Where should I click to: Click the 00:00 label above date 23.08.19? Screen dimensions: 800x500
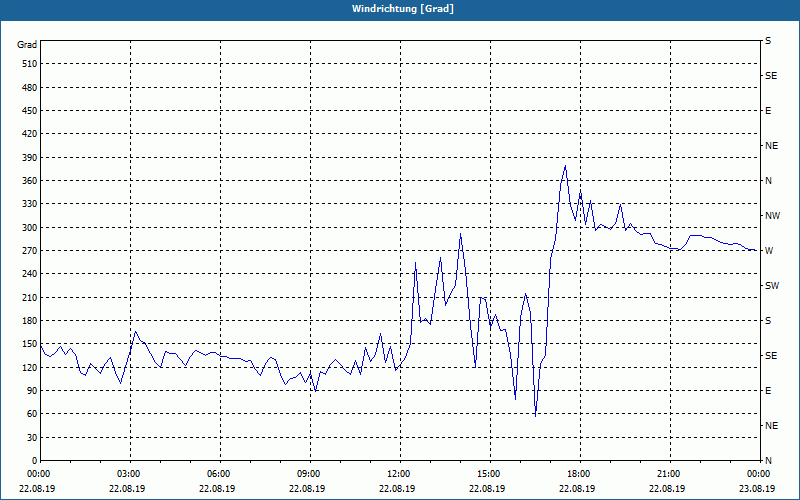tap(757, 474)
